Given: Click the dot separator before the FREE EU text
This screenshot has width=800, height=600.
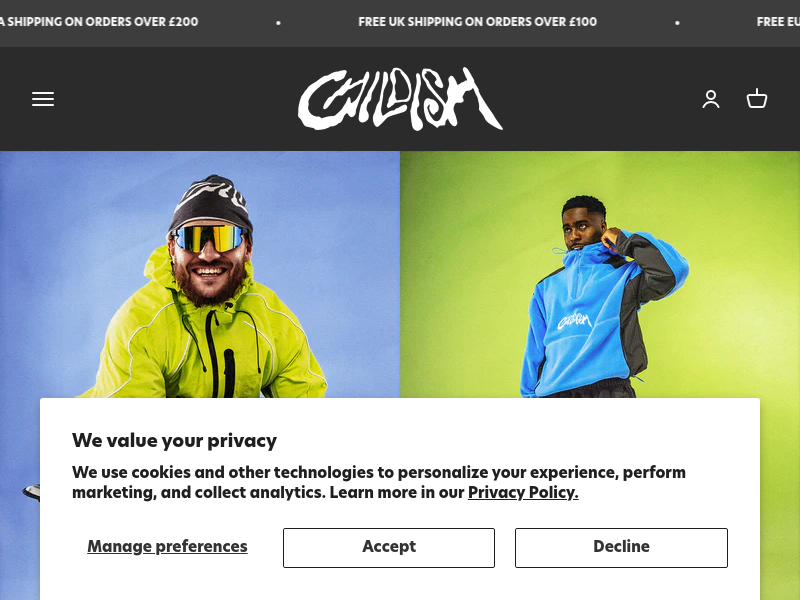Looking at the screenshot, I should pos(677,23).
